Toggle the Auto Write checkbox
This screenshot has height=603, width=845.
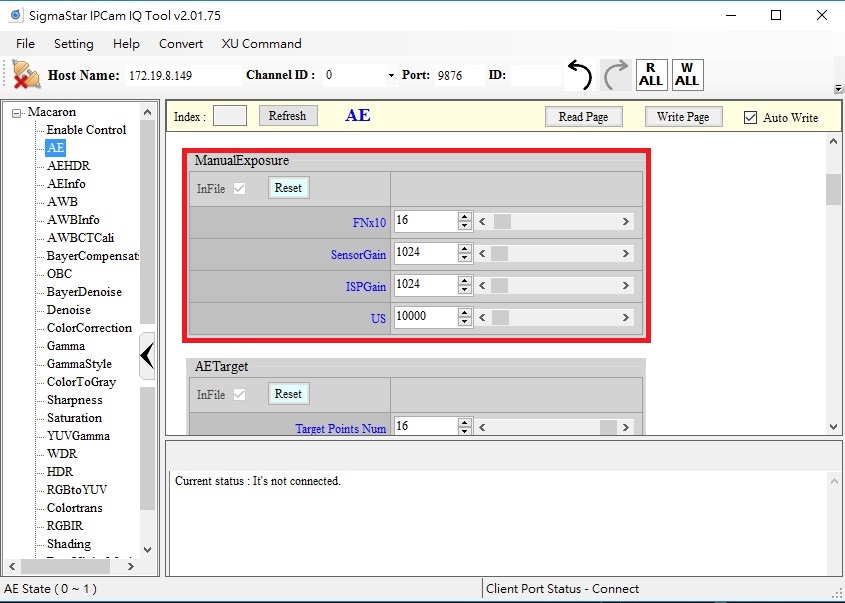[751, 118]
